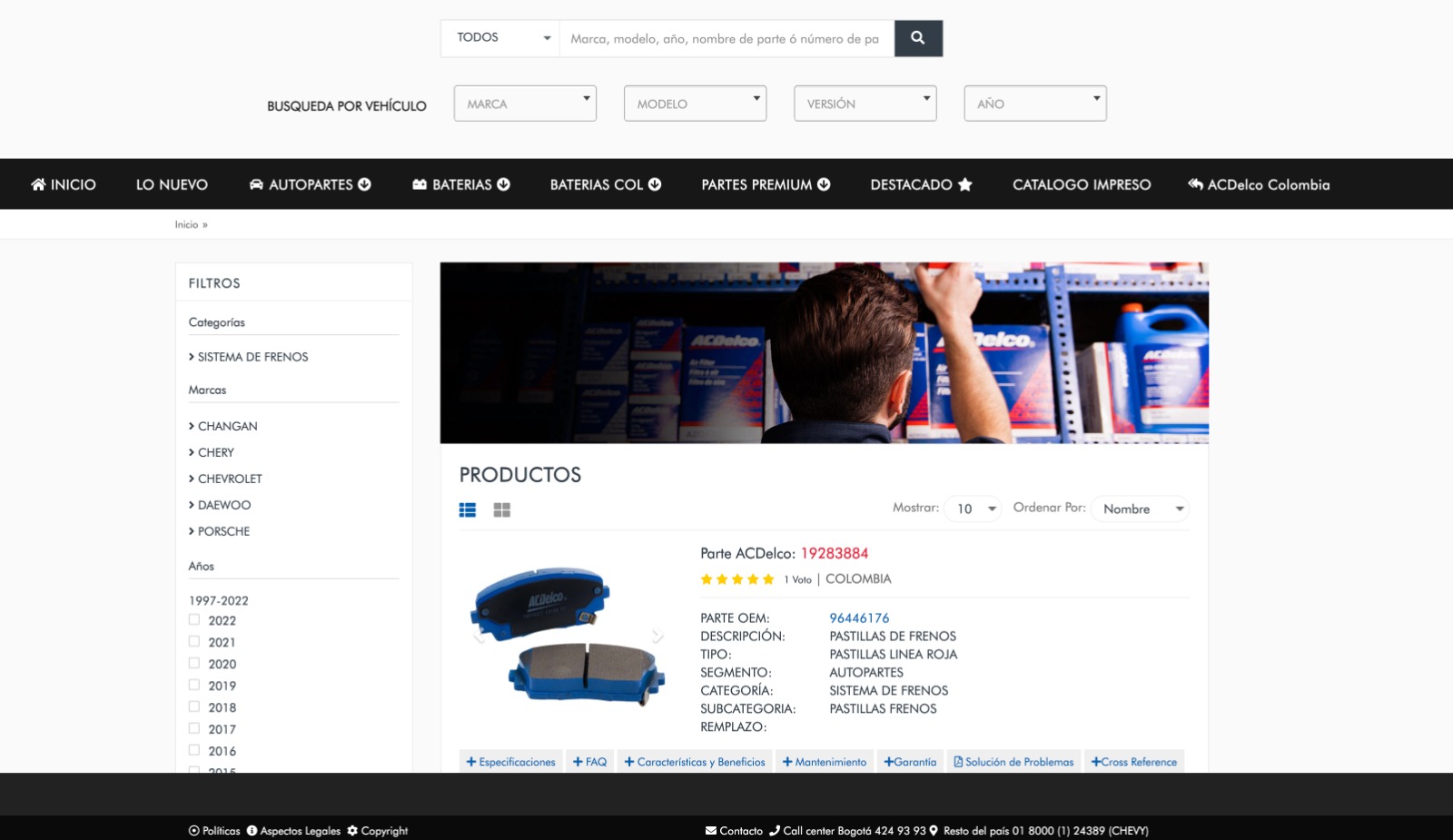
Task: Check the 2018 year filter
Action: coord(193,707)
